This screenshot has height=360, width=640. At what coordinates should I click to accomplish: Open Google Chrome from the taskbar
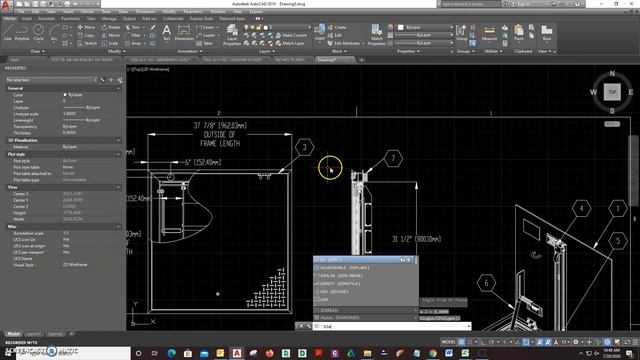click(x=432, y=353)
